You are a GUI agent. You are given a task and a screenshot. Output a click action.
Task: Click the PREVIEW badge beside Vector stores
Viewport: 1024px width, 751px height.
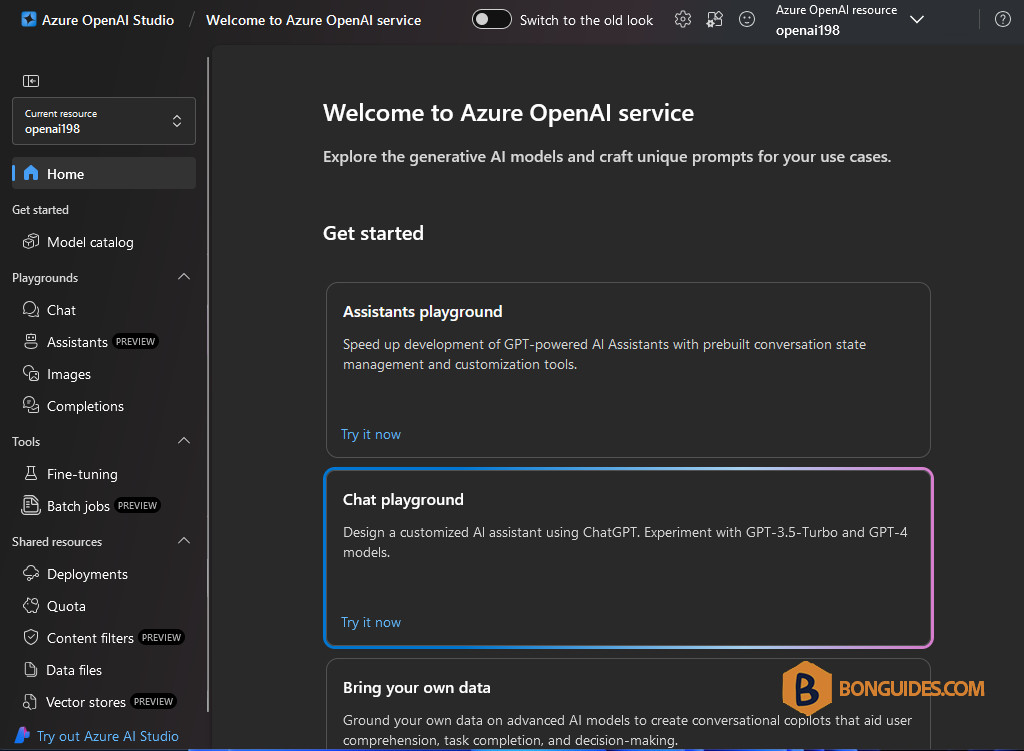pos(153,701)
